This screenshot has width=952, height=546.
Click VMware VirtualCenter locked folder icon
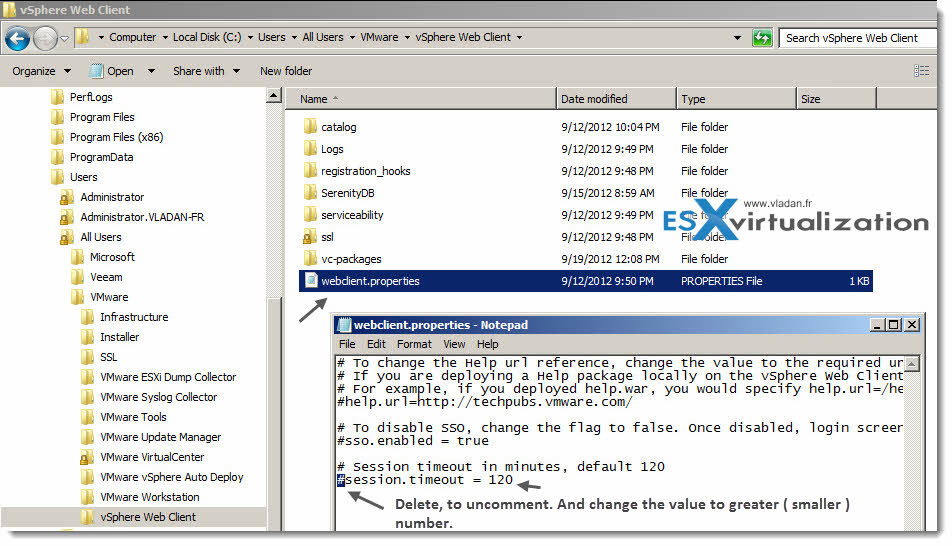(x=87, y=457)
